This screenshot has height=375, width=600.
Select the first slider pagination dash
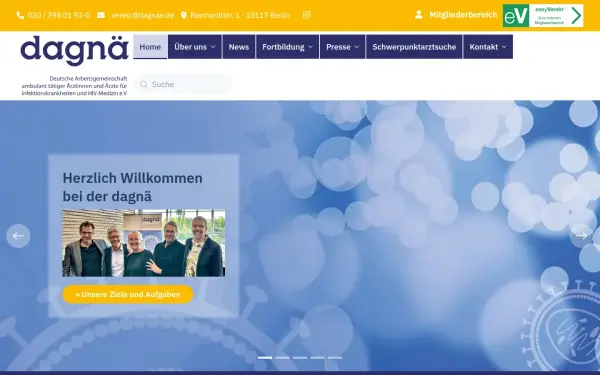click(x=265, y=358)
